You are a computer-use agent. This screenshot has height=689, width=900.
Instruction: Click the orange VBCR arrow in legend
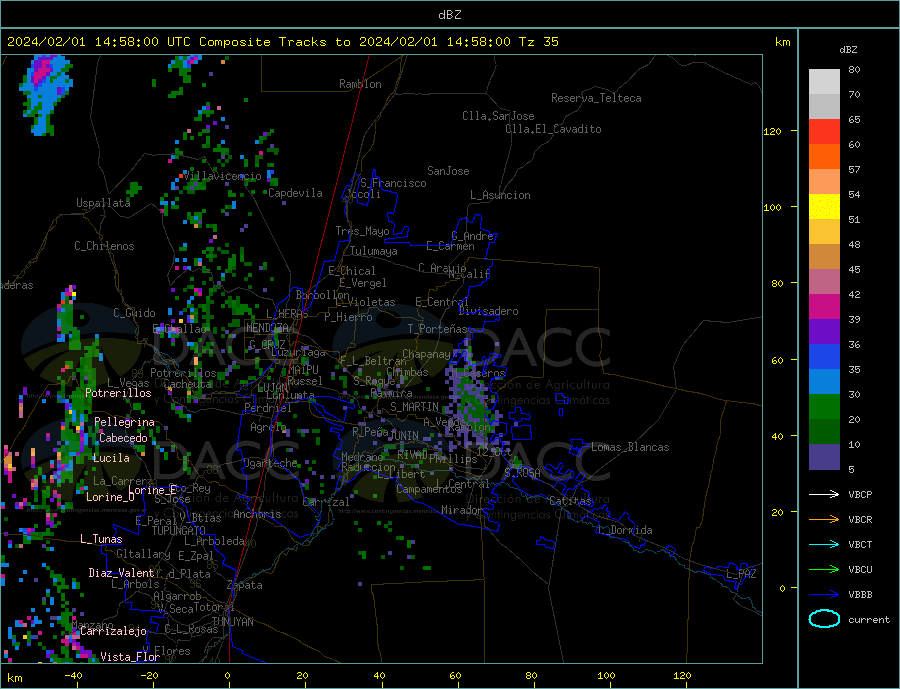click(824, 520)
